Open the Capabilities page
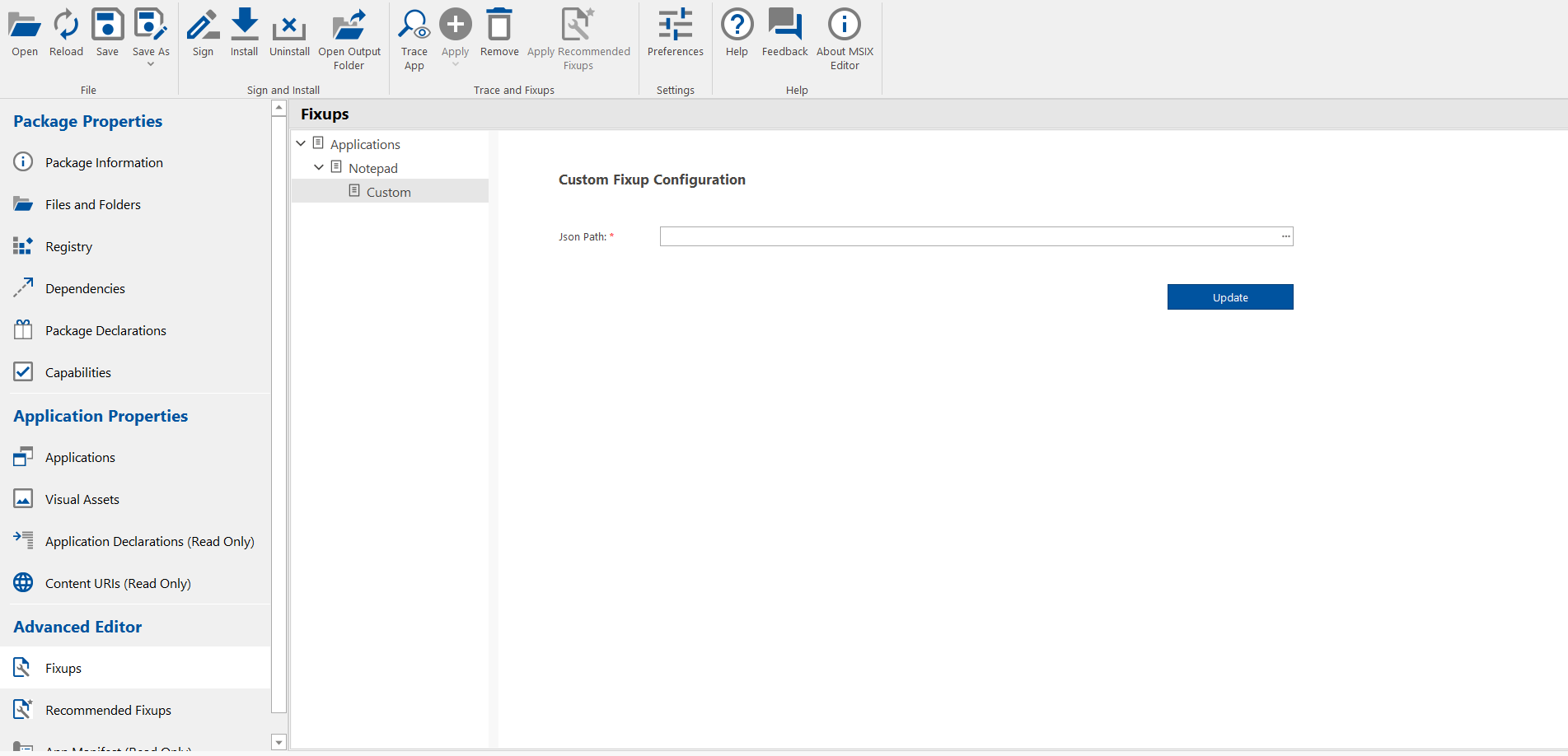 [x=78, y=372]
